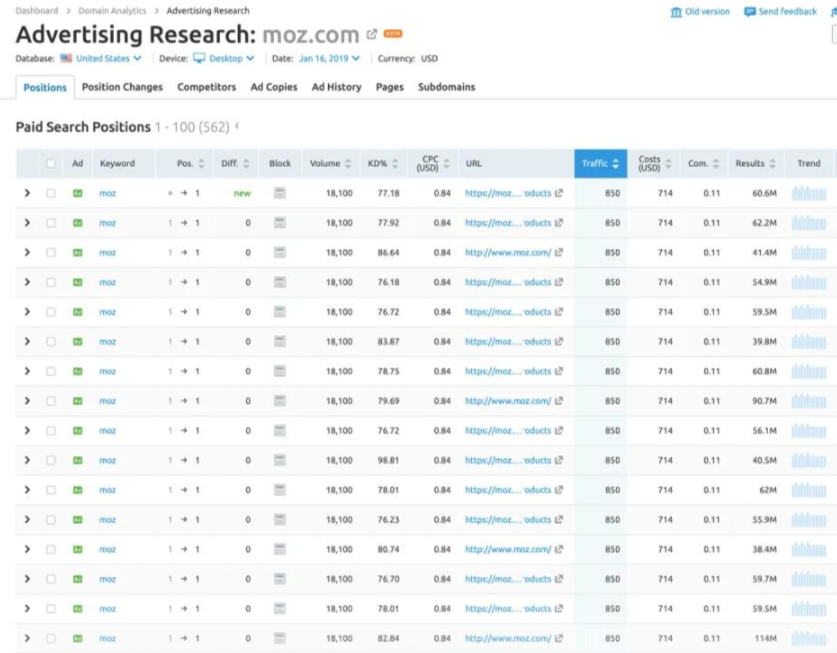Click the Send feedback speech bubble icon
The height and width of the screenshot is (653, 837).
[750, 12]
